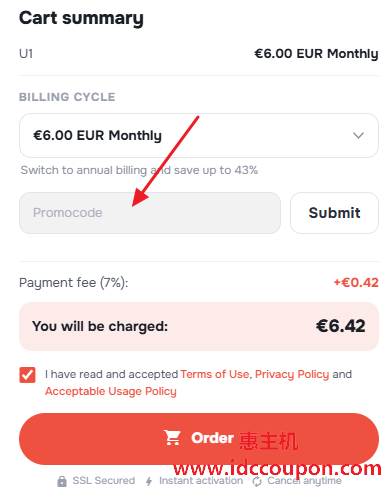This screenshot has width=390, height=495.
Task: Open the Terms of Use link
Action: point(215,374)
